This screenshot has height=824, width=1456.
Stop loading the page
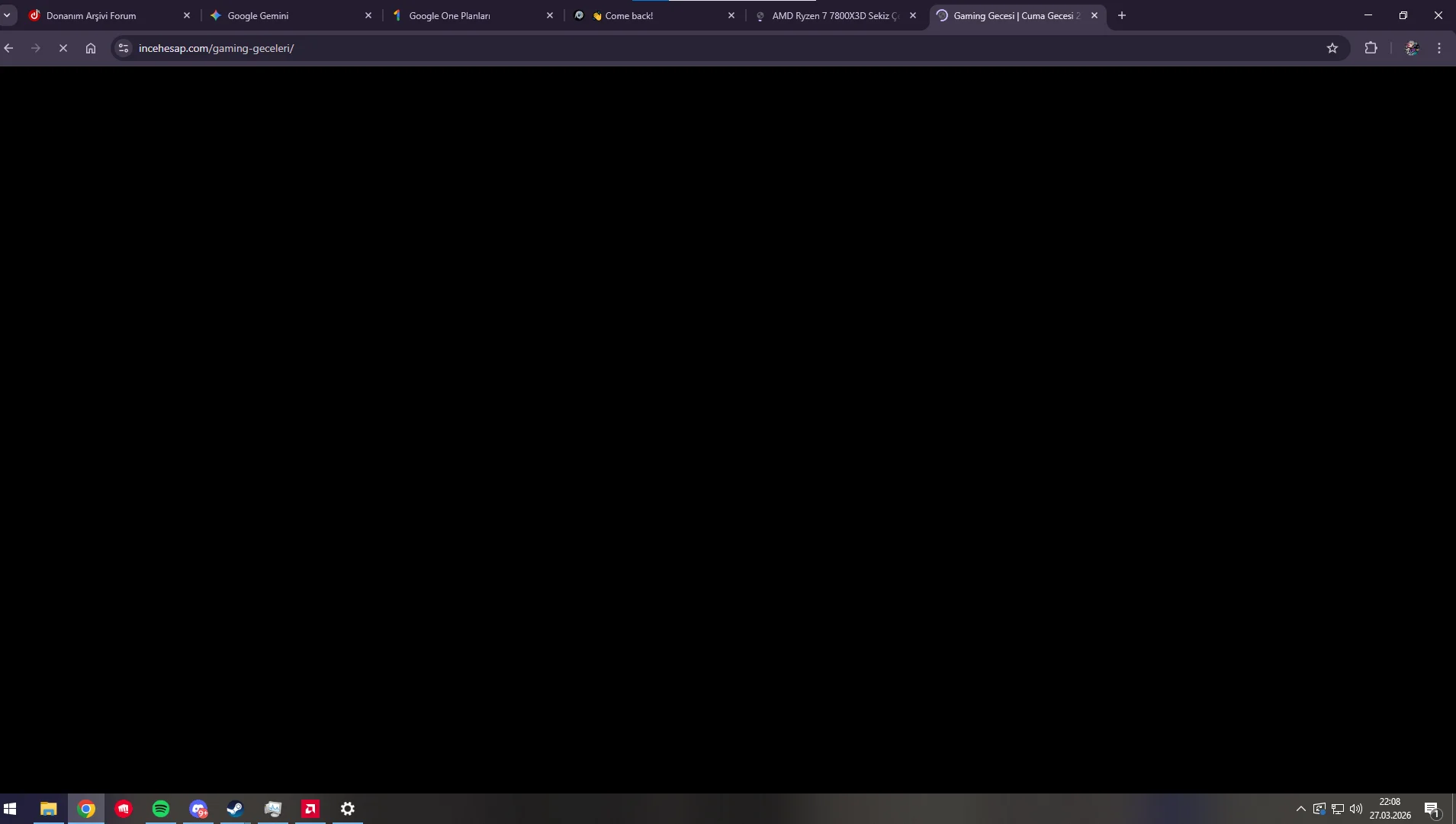point(63,48)
